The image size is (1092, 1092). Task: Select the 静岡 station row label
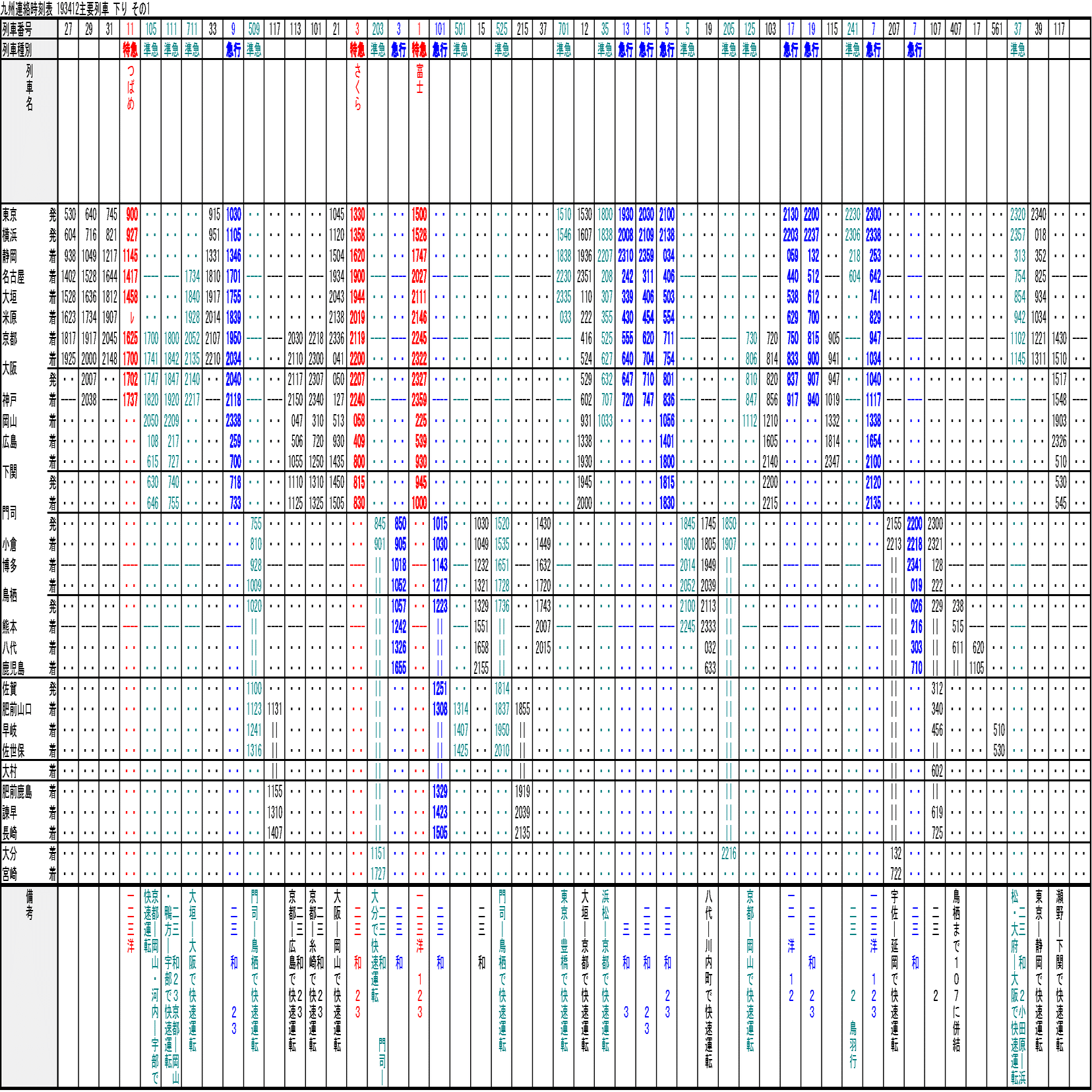pyautogui.click(x=10, y=256)
